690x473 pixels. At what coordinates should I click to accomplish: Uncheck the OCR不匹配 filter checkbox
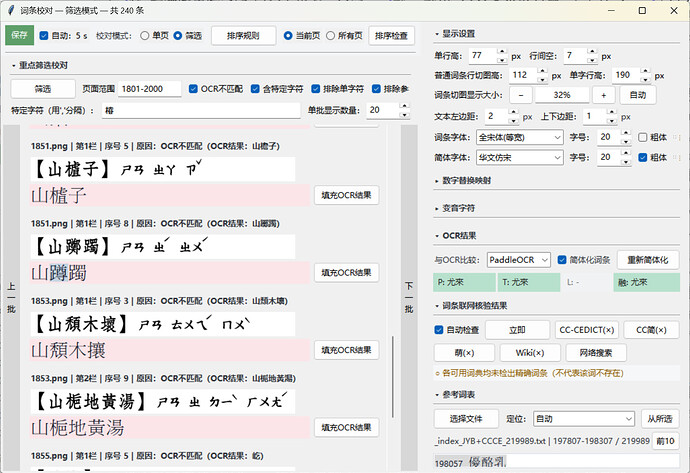pyautogui.click(x=193, y=89)
